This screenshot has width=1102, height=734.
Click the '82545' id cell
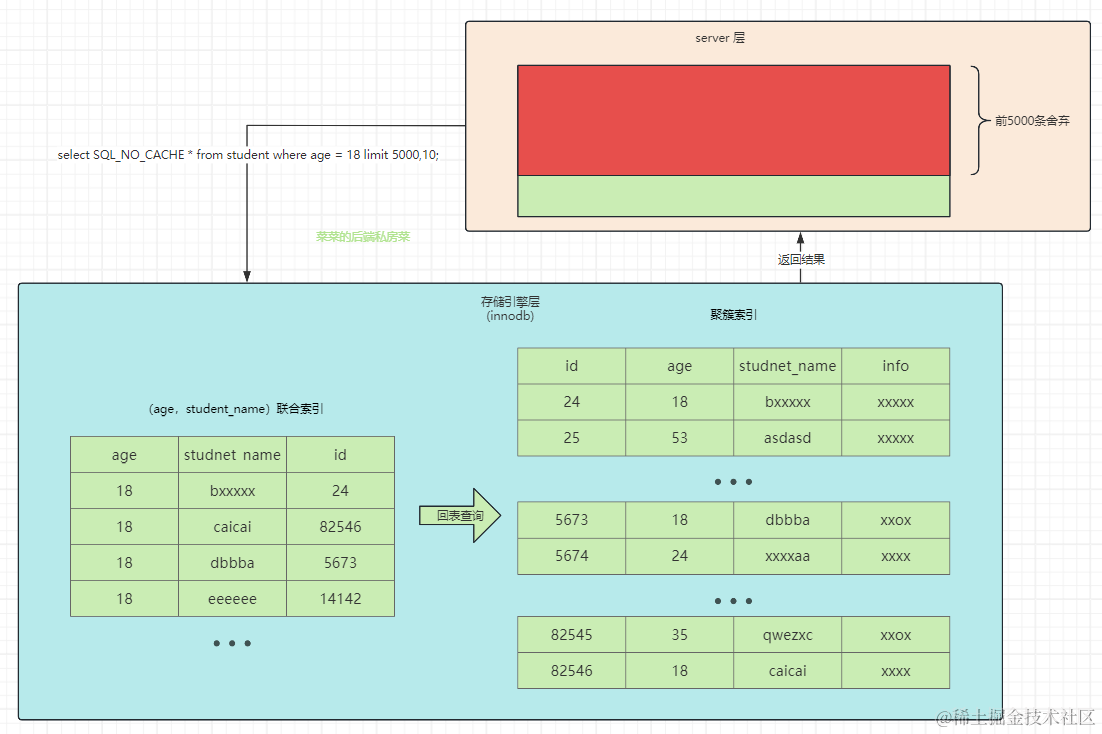pyautogui.click(x=571, y=635)
